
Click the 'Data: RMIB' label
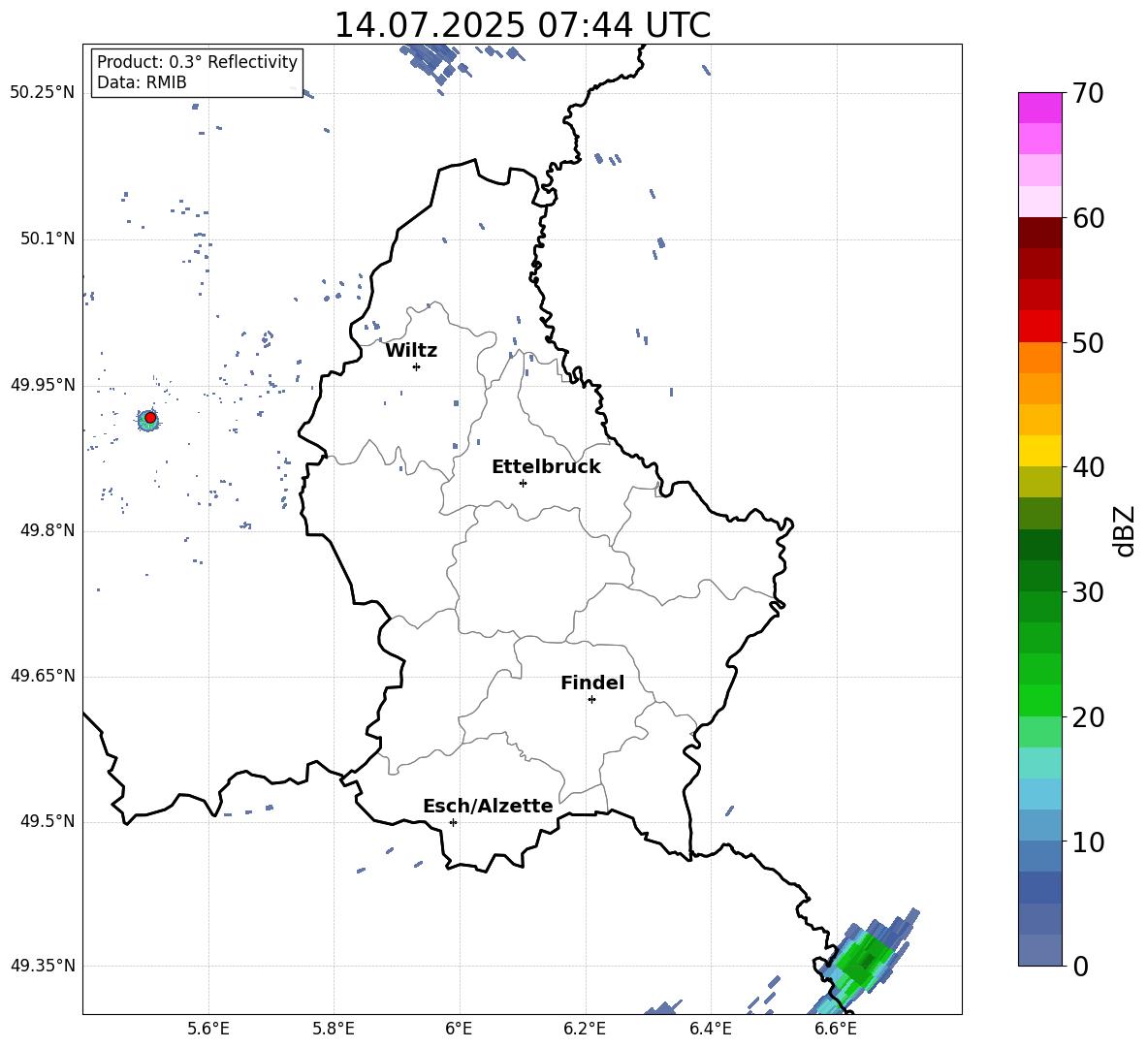[x=142, y=82]
